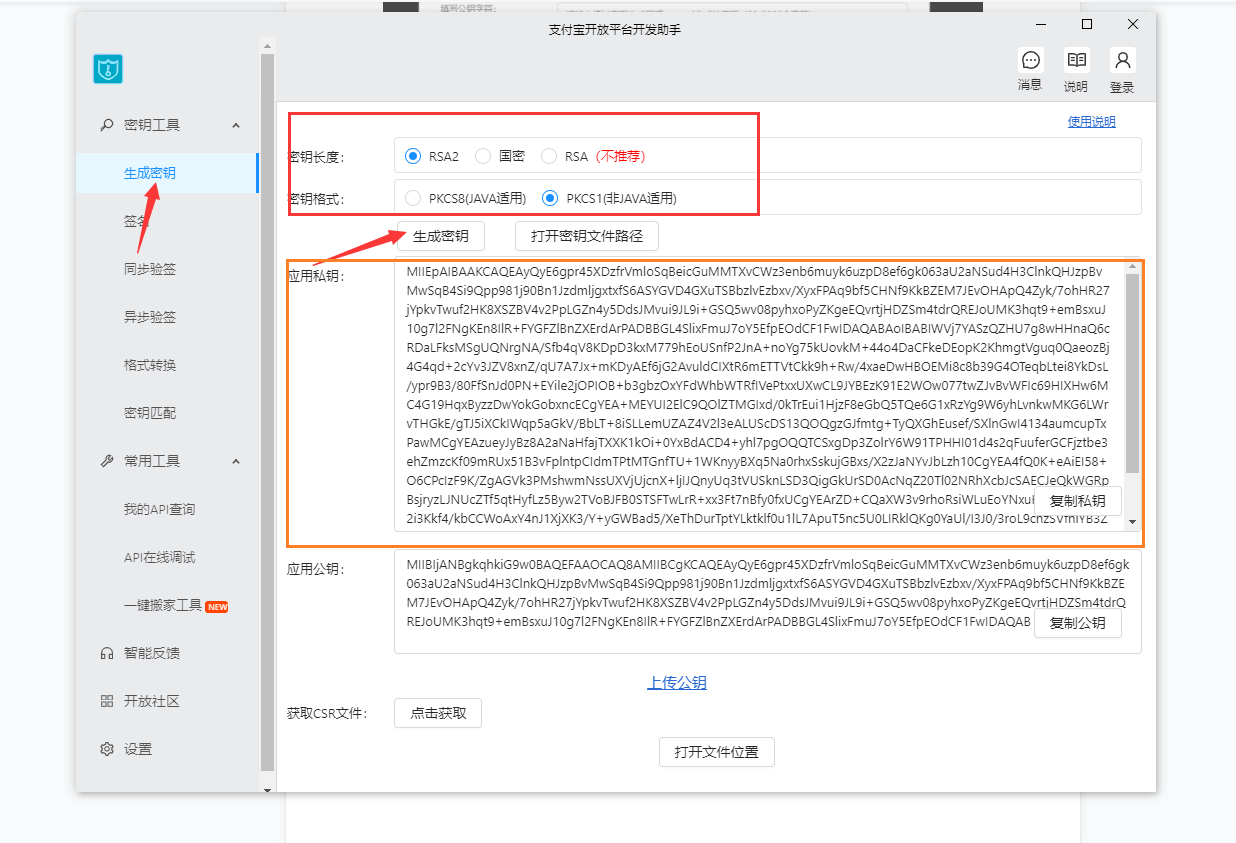This screenshot has height=843, width=1236.
Task: Click the 常用工具 wrench icon
Action: click(107, 461)
